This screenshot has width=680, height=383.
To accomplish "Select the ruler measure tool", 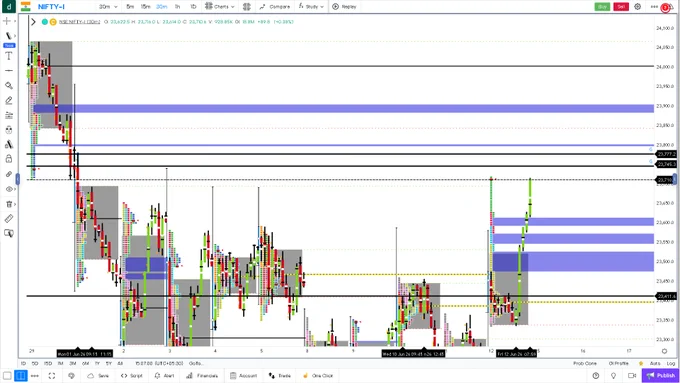I will pos(8,219).
